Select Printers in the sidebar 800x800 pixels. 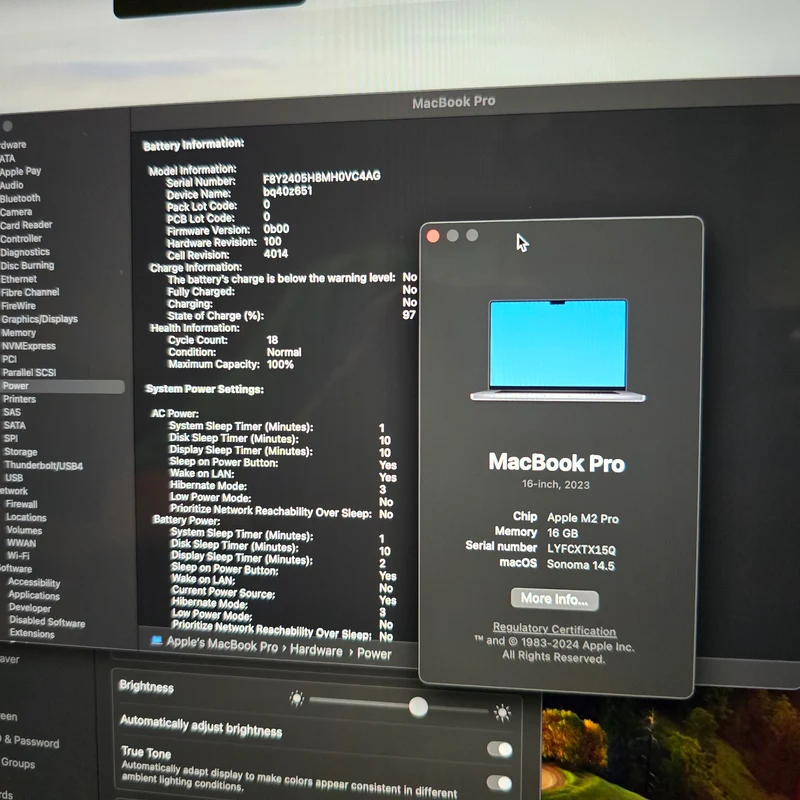(x=19, y=399)
